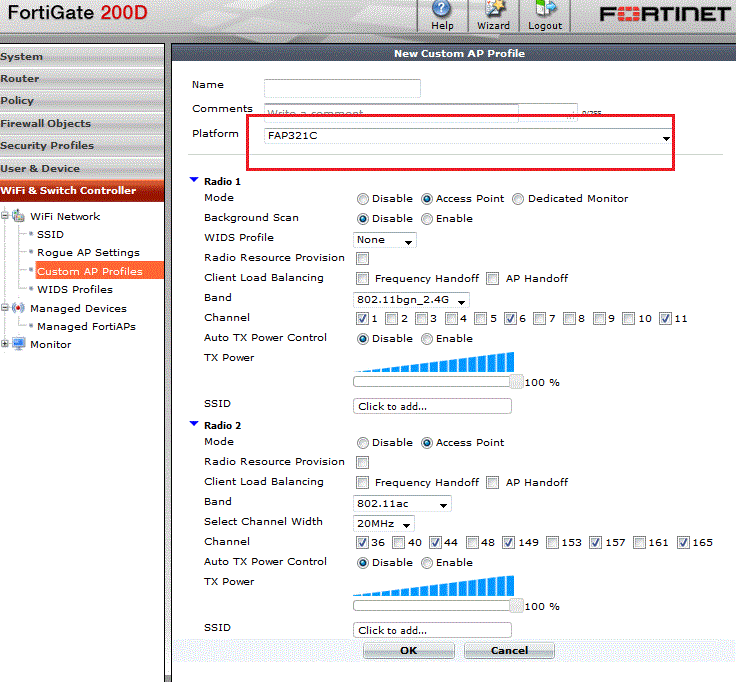Click the Fortinet logo

click(665, 14)
